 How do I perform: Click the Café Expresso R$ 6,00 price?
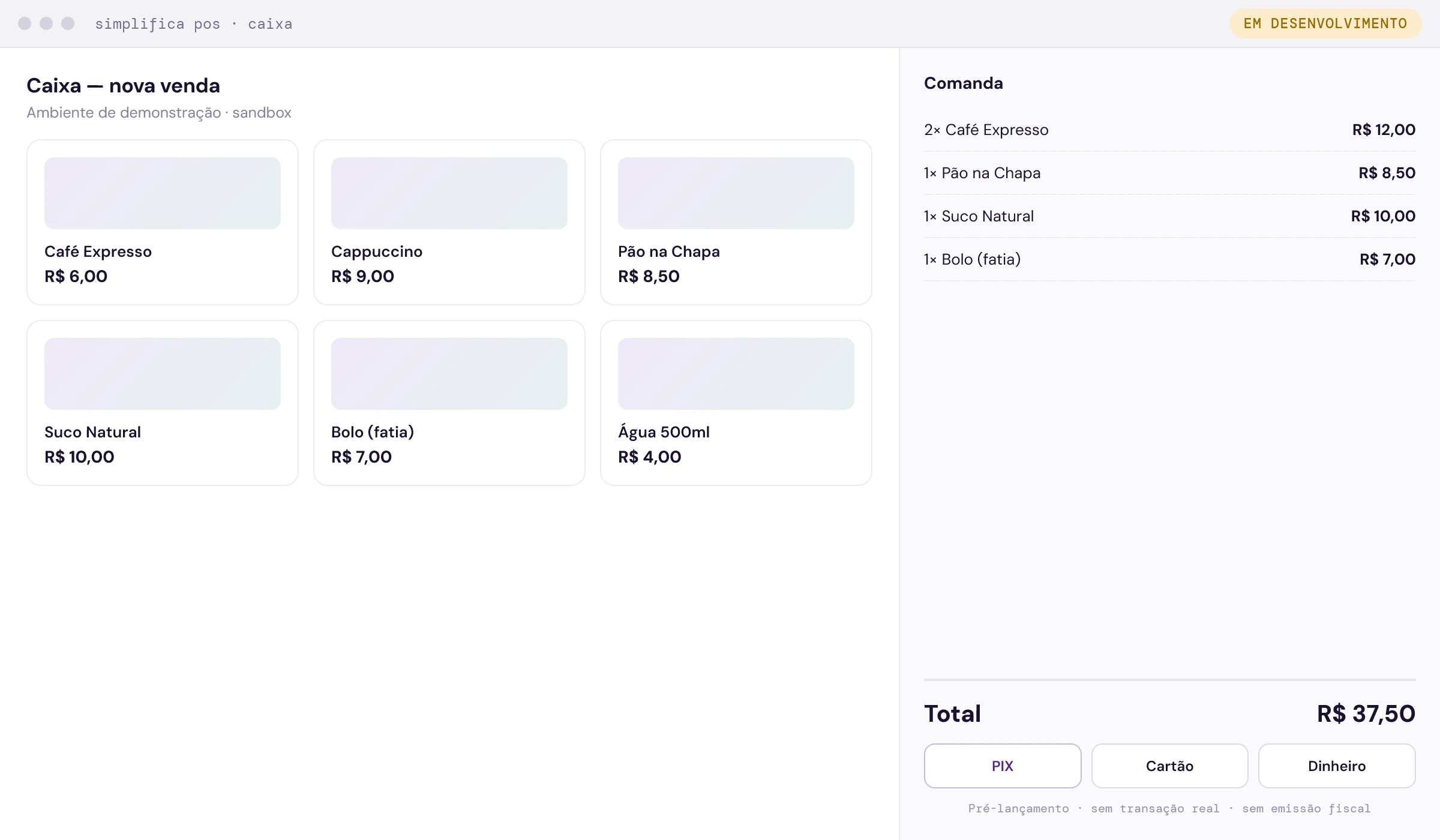[76, 276]
